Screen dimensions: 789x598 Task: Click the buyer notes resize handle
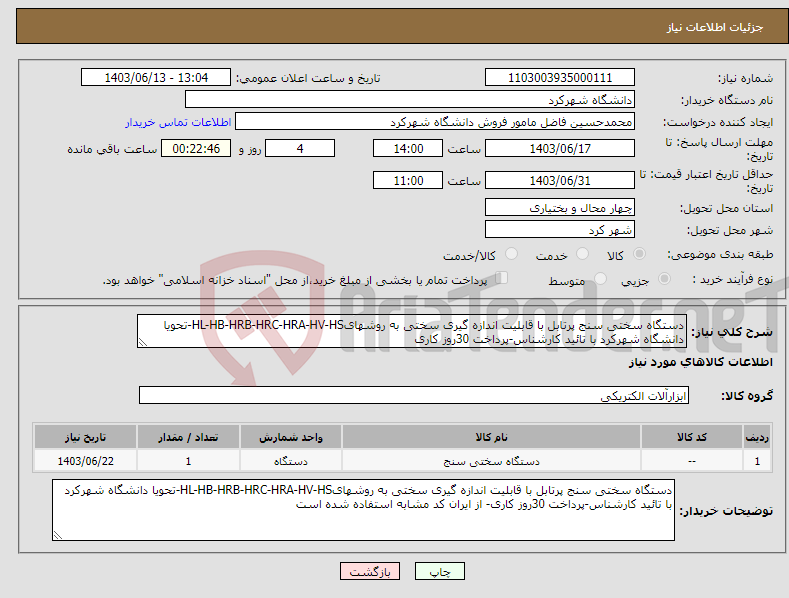click(58, 535)
